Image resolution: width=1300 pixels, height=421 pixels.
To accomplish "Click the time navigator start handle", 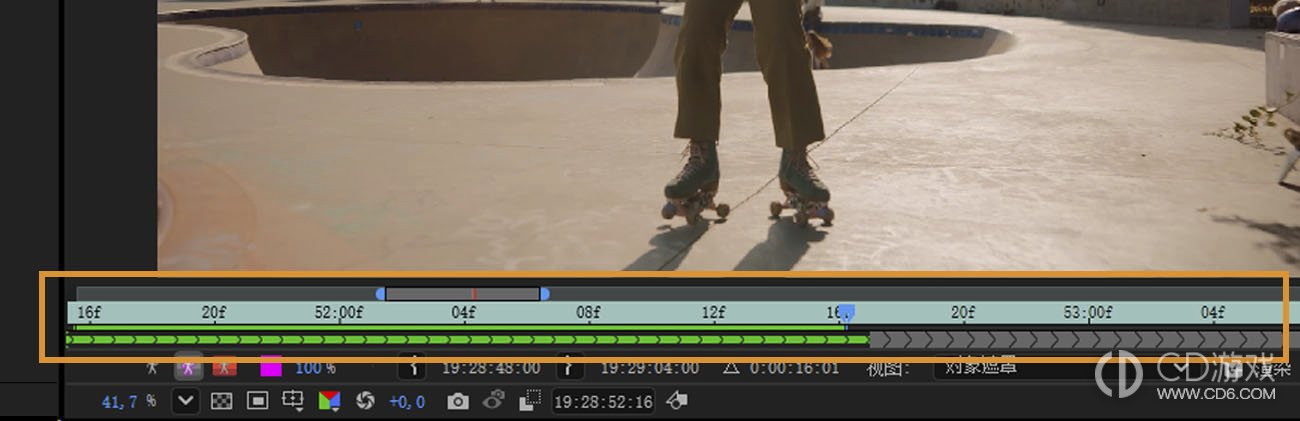I will coord(380,294).
